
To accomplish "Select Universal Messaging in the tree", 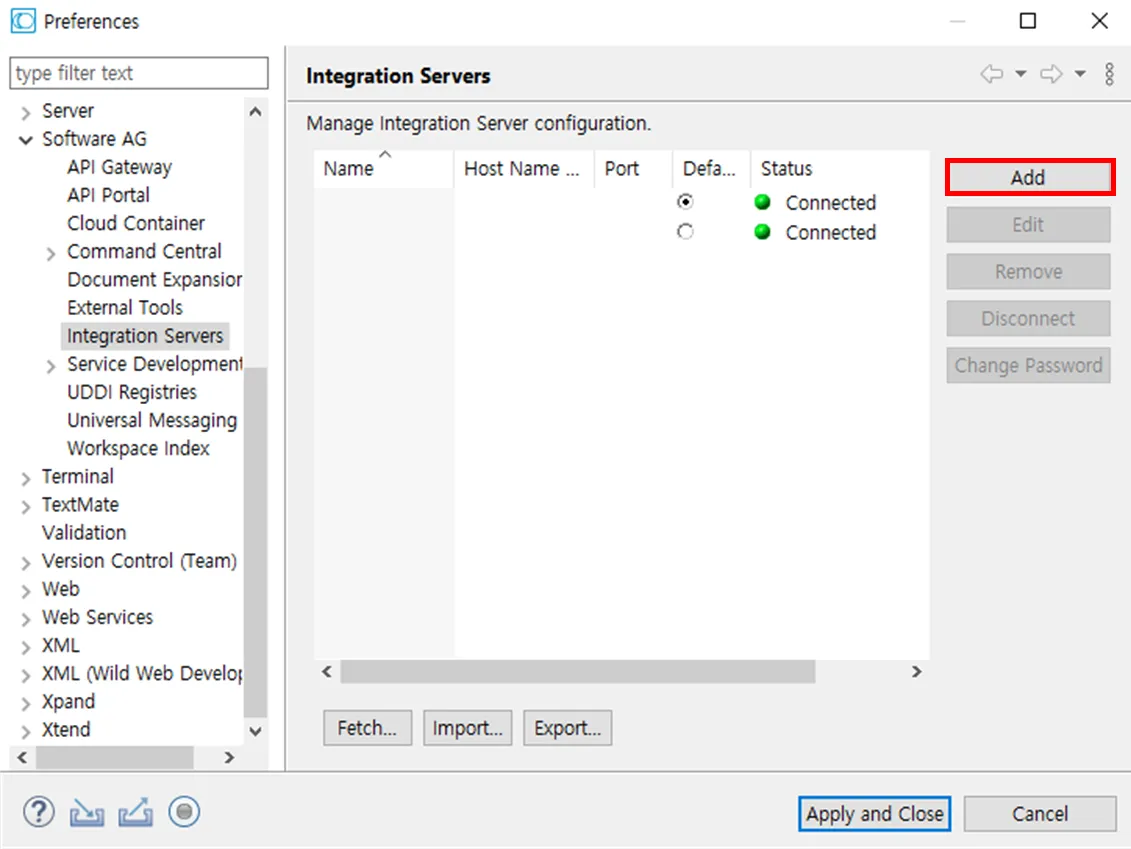I will click(x=152, y=420).
